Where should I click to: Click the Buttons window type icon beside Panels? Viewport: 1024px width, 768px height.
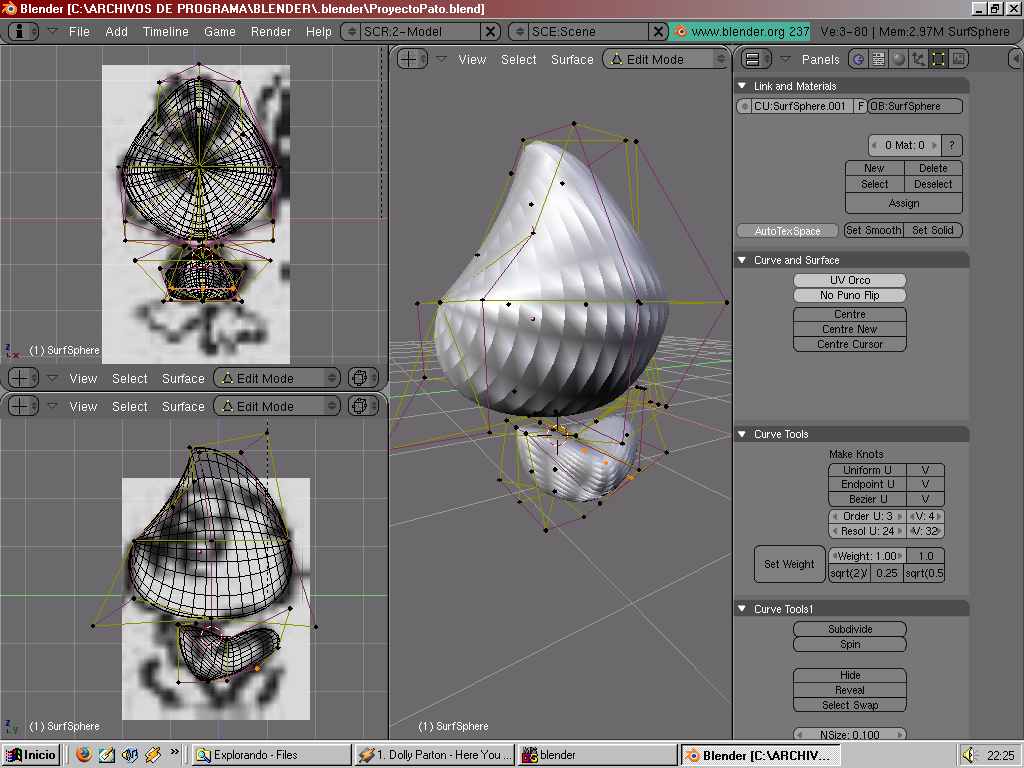[755, 59]
